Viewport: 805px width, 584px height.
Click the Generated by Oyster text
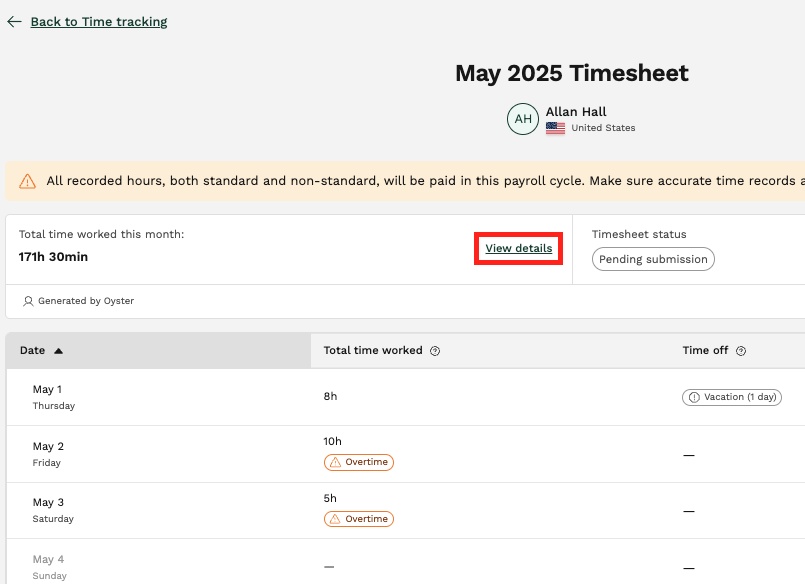pyautogui.click(x=86, y=301)
